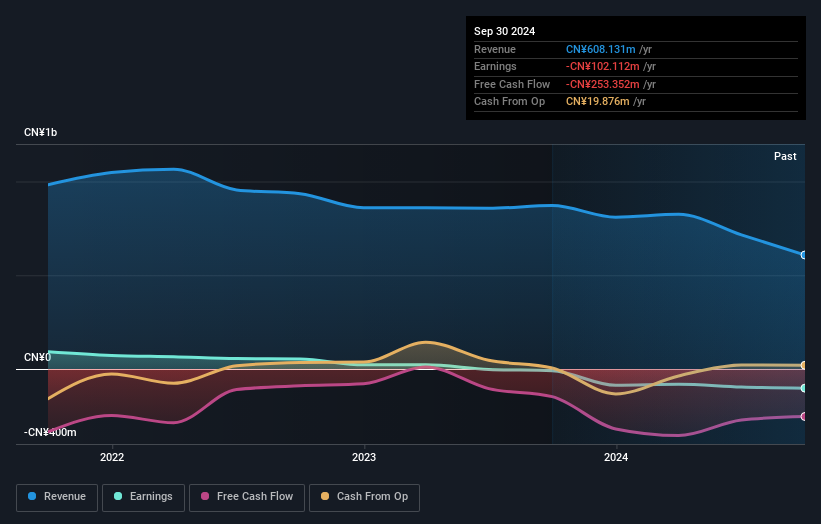Click the Free Cash Flow label in tooltip

pyautogui.click(x=512, y=84)
